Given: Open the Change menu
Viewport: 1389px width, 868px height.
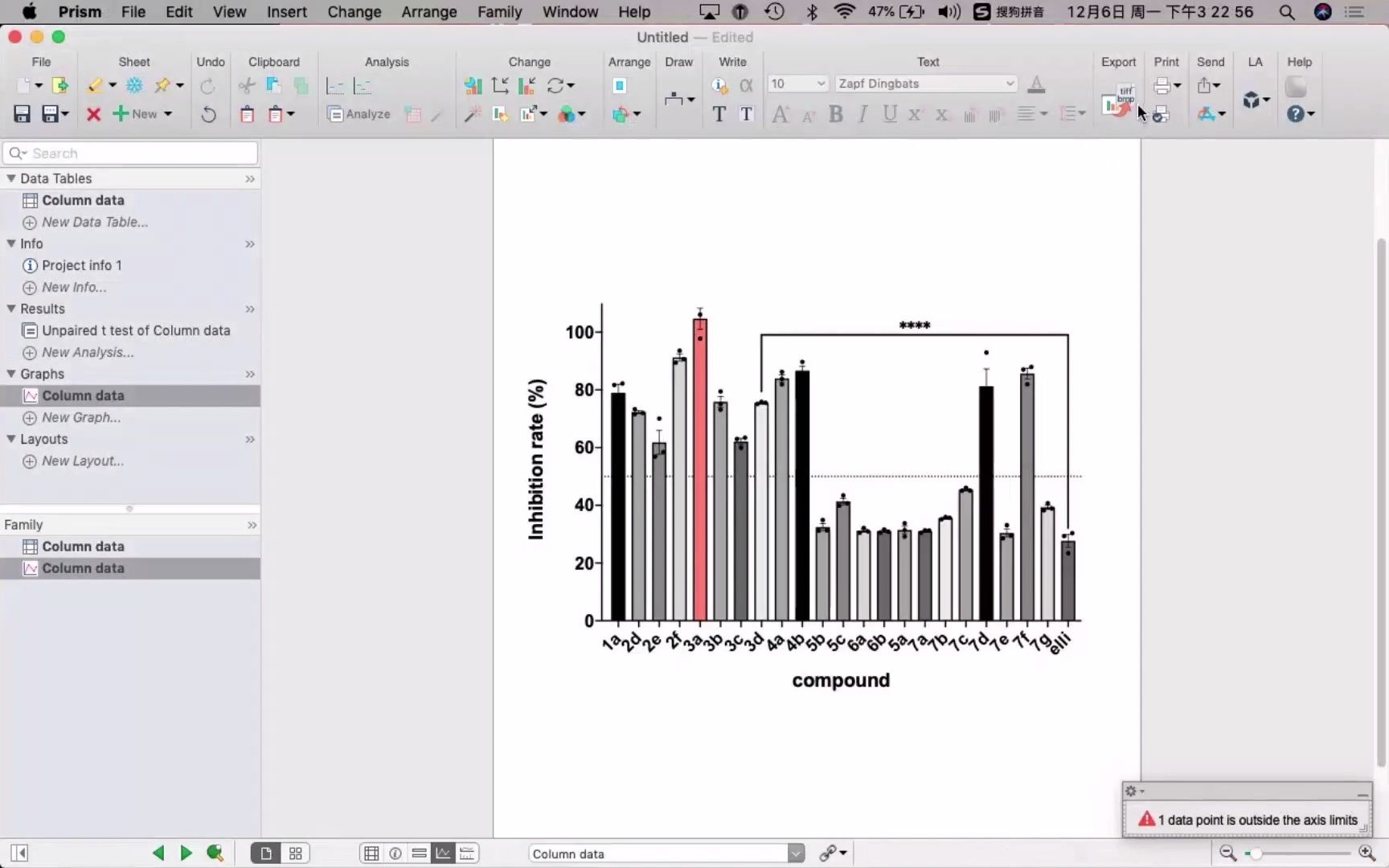Looking at the screenshot, I should pyautogui.click(x=354, y=12).
